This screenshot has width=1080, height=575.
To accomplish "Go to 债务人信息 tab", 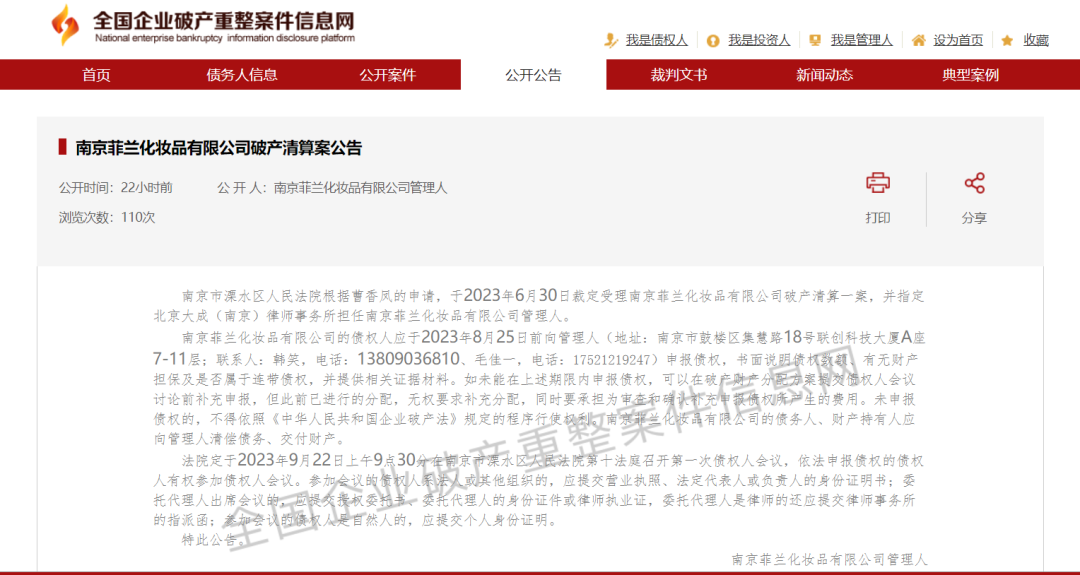I will [x=242, y=75].
